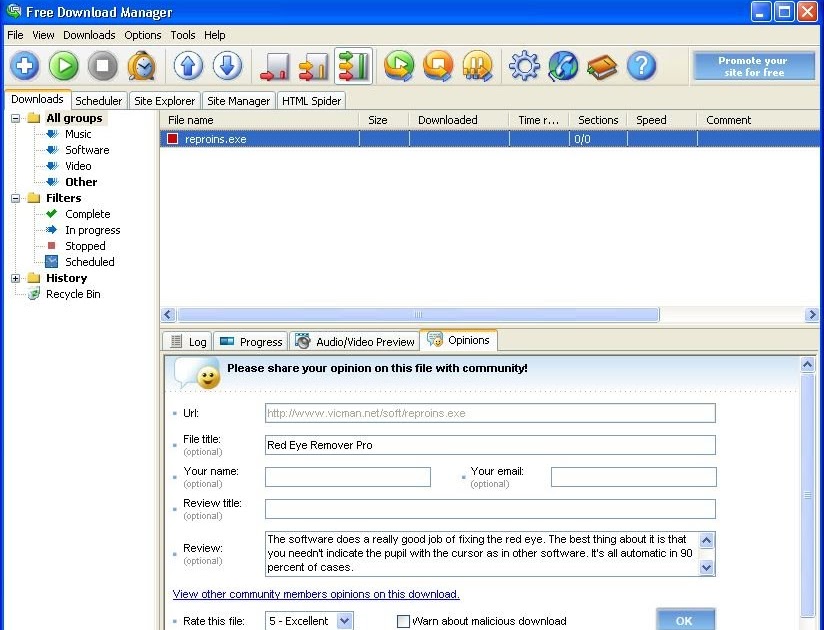
Task: Click the globe dial-up connection icon
Action: [563, 66]
